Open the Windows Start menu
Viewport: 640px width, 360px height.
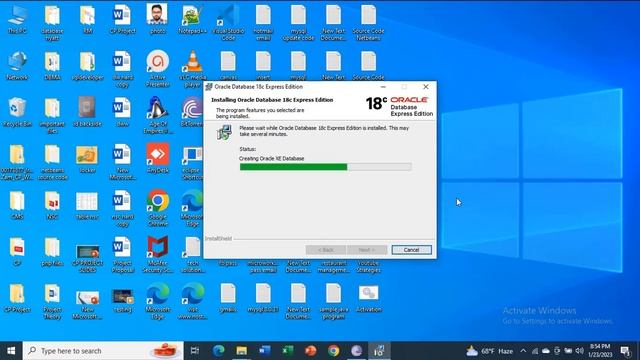11,351
